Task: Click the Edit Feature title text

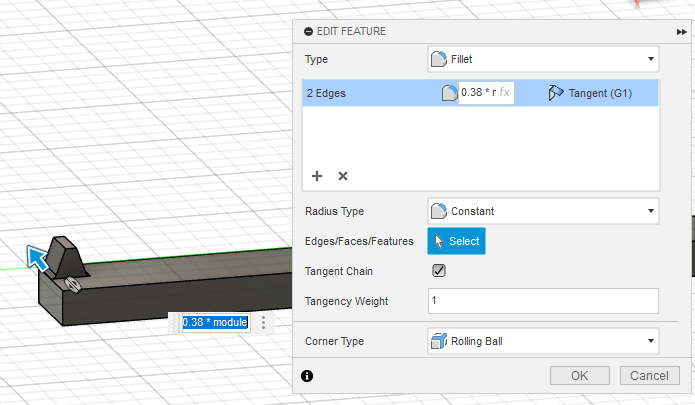Action: (351, 31)
